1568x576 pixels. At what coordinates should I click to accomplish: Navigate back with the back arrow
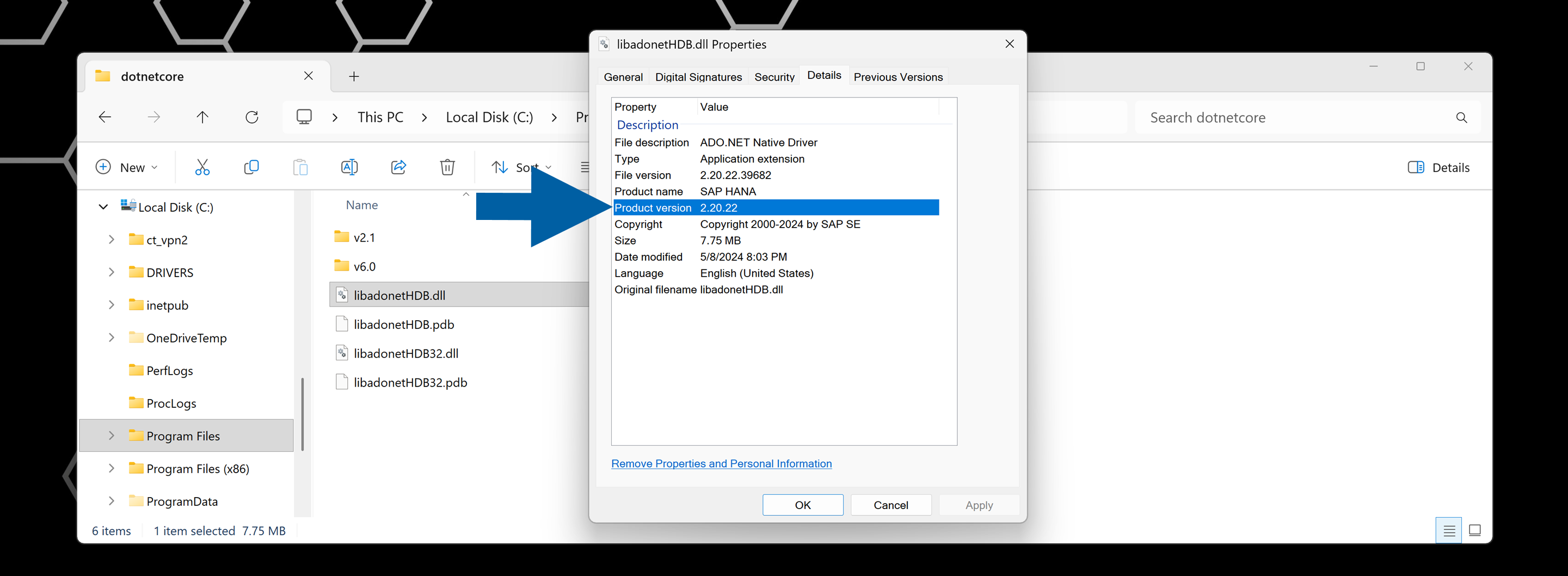tap(104, 118)
